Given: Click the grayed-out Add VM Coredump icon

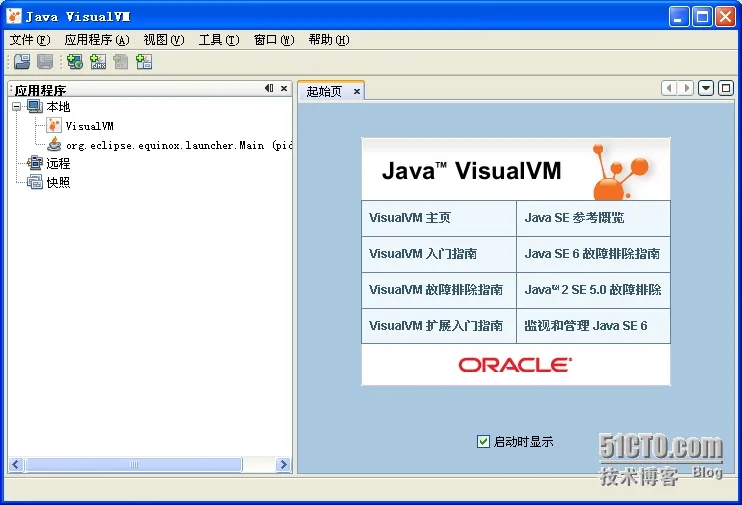Looking at the screenshot, I should click(121, 62).
